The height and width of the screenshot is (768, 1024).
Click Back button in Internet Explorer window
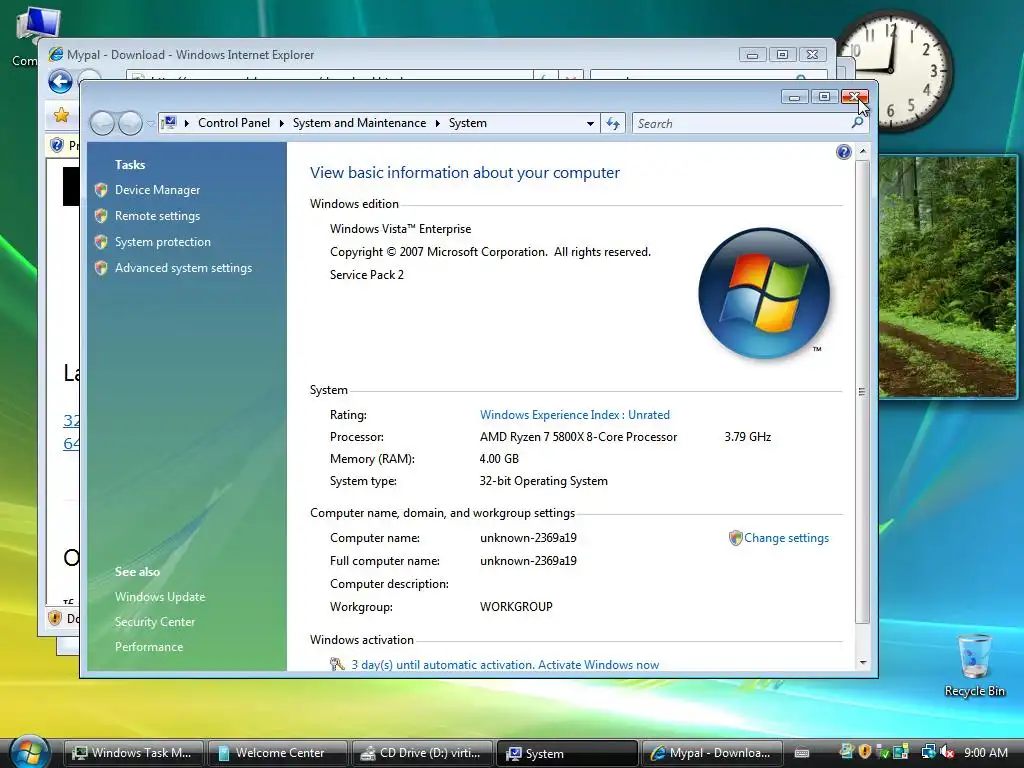[x=61, y=82]
